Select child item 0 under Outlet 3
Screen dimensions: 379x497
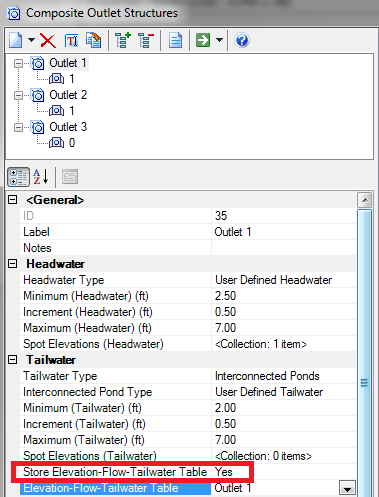(x=72, y=143)
